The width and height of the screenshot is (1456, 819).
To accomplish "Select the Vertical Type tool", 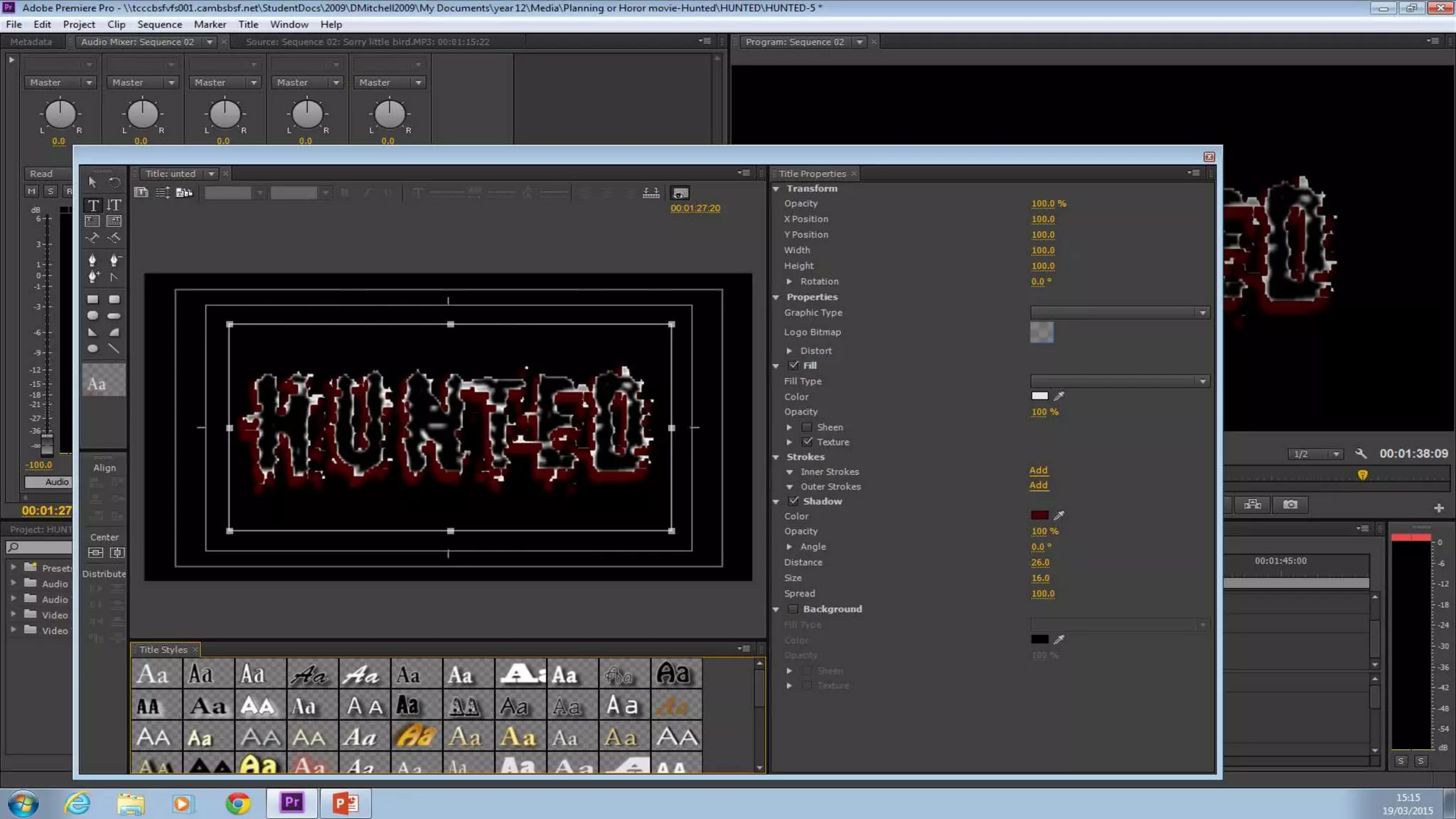I will (114, 205).
